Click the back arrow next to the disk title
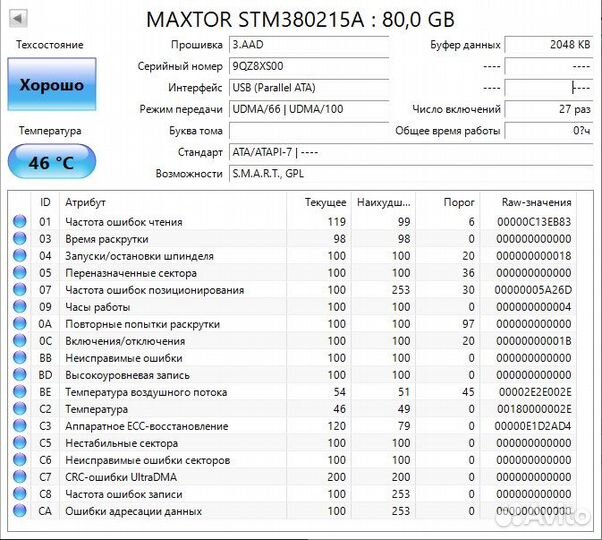 coord(18,18)
